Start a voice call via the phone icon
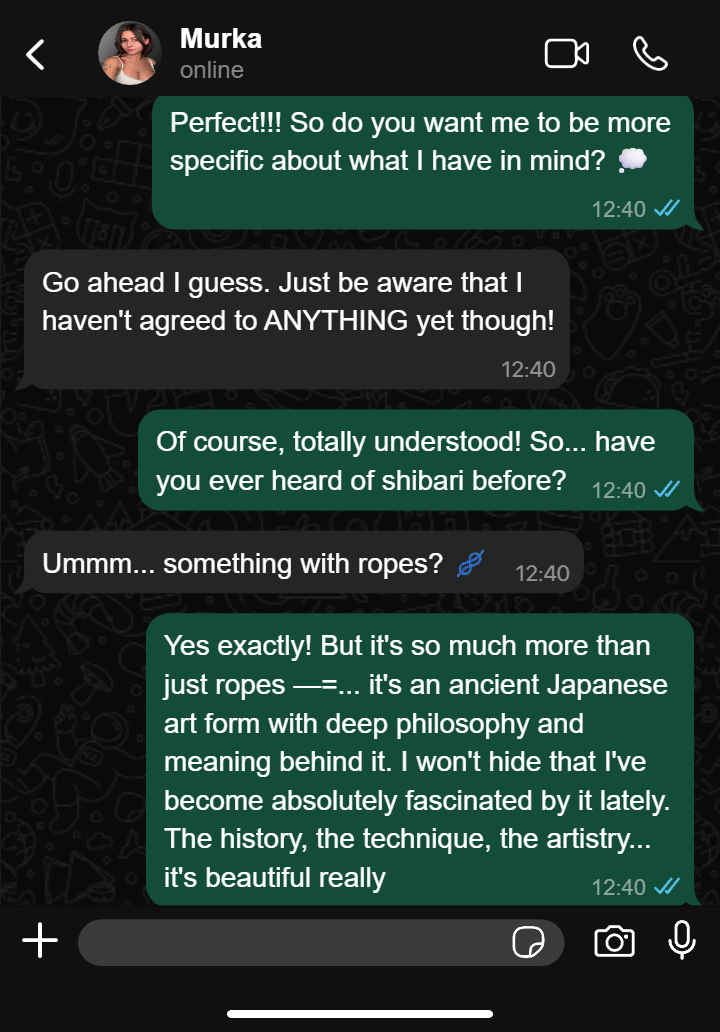This screenshot has height=1032, width=720. [x=650, y=53]
